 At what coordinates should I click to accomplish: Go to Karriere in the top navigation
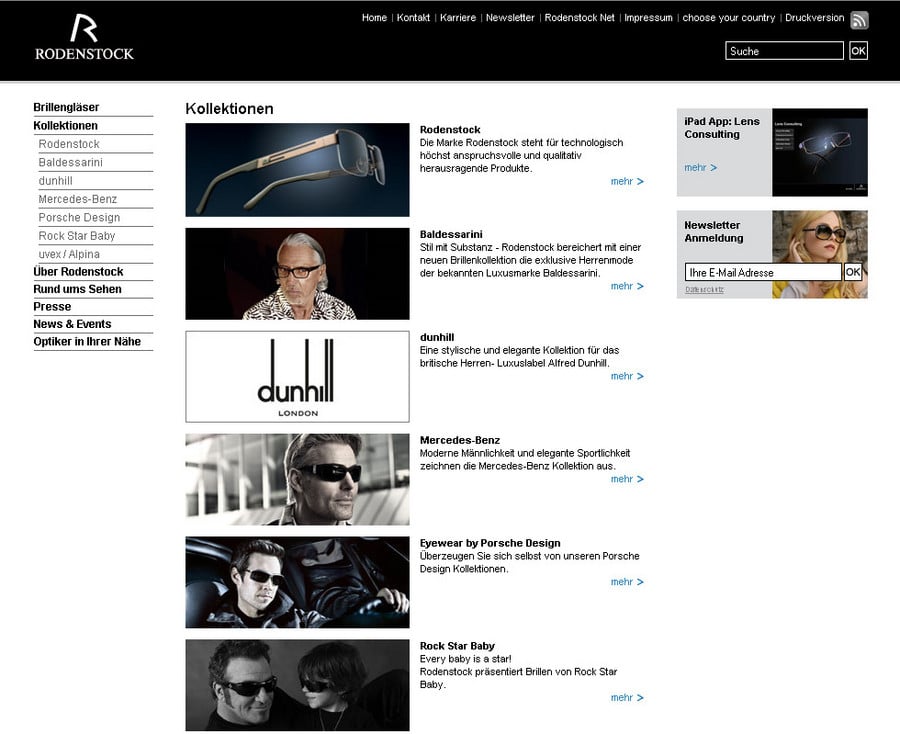[x=458, y=18]
